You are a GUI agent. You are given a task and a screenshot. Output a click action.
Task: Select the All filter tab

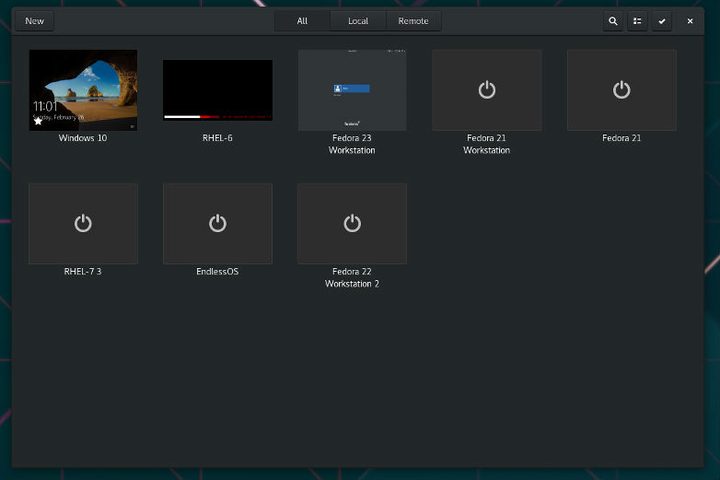[x=302, y=21]
